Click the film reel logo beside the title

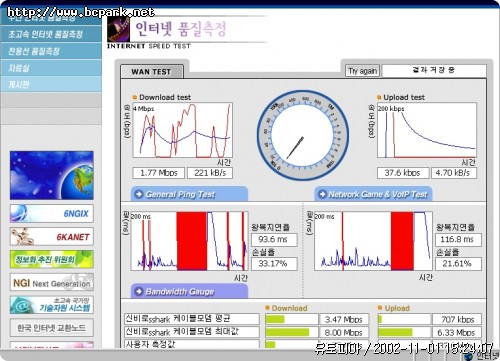pos(119,29)
